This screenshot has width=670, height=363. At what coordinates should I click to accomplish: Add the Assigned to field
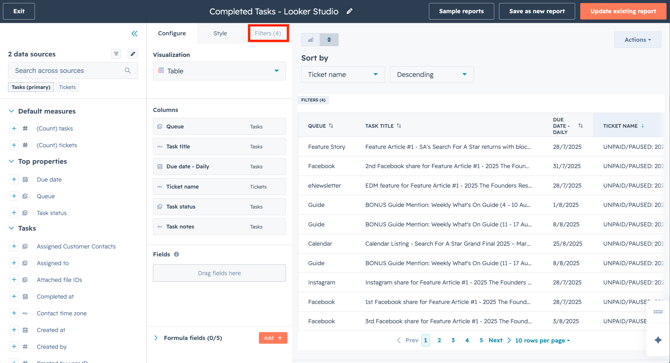click(x=14, y=263)
